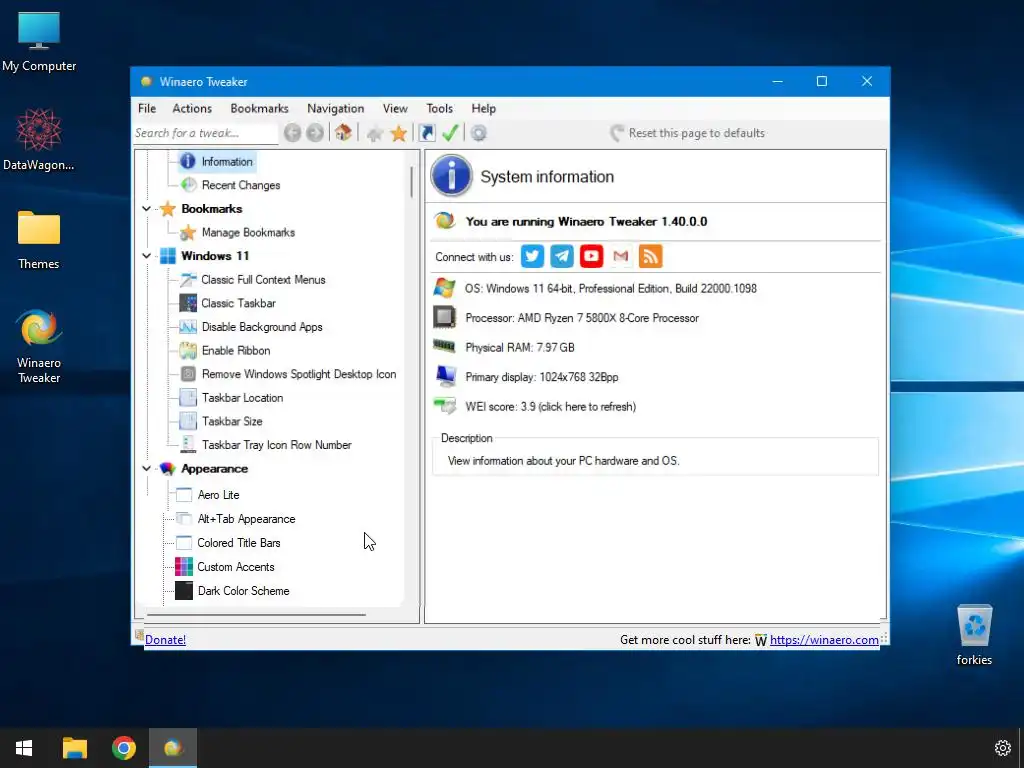Screen dimensions: 1024x768
Task: Select Custom Accents item
Action: tap(225, 567)
